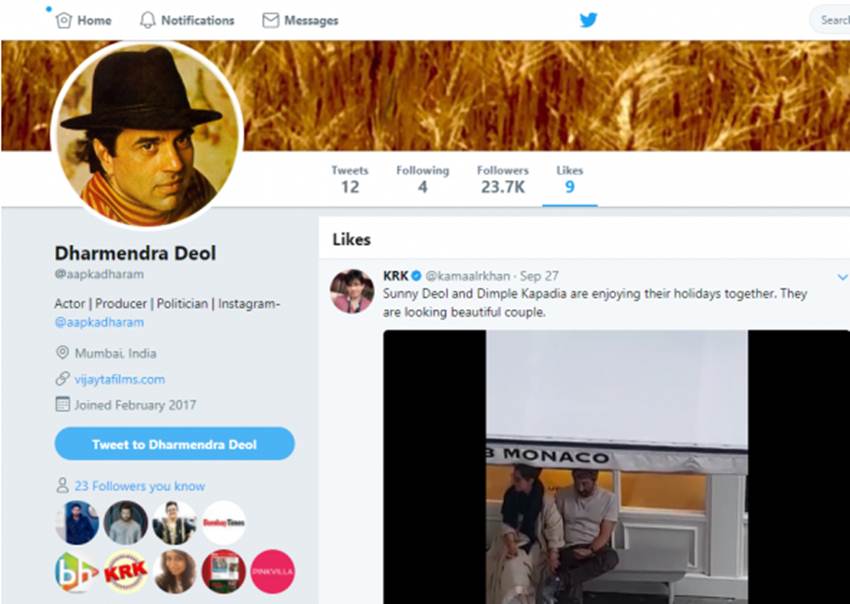This screenshot has height=604, width=850.
Task: Switch to the Tweets tab
Action: coord(350,179)
